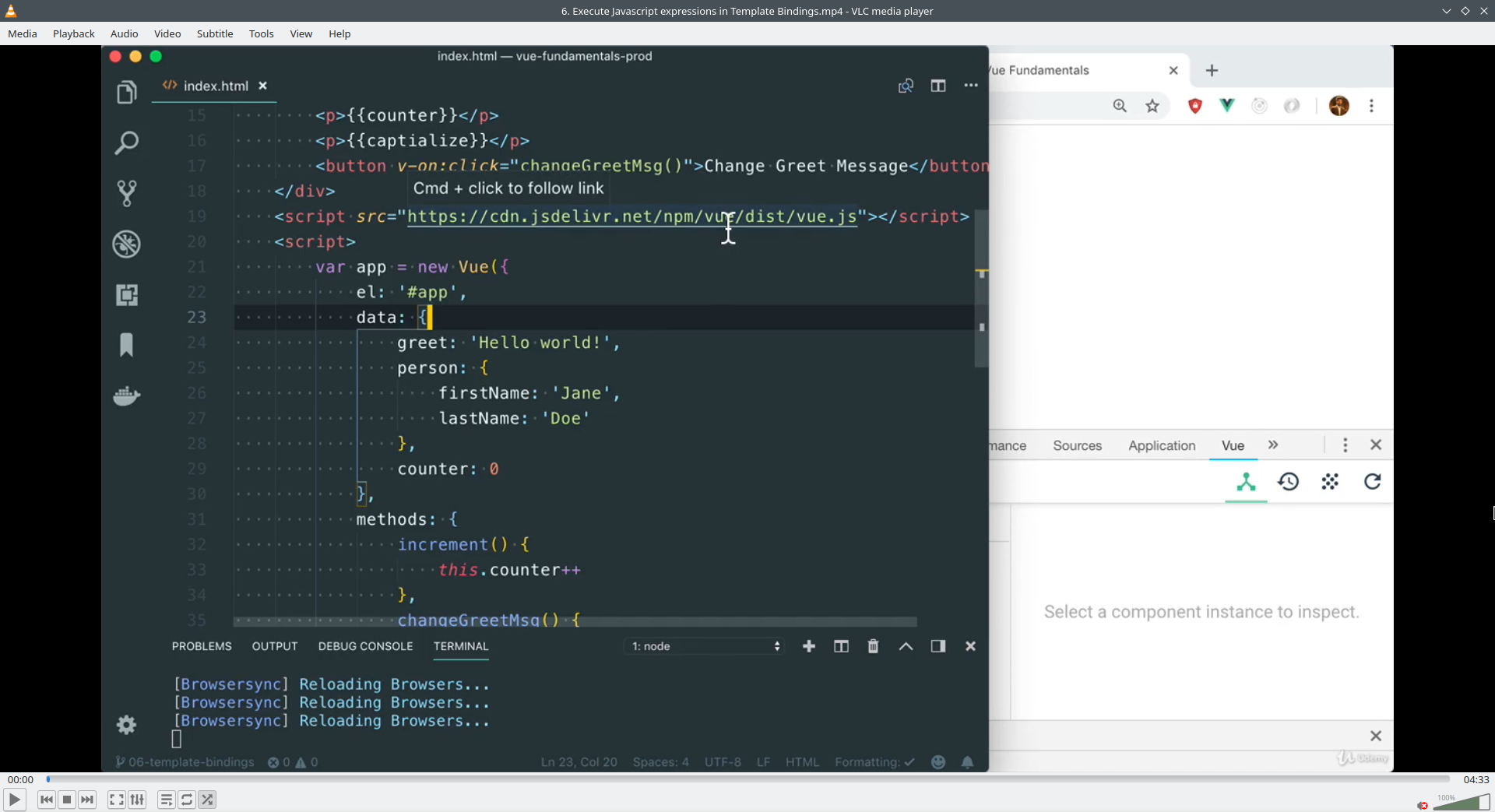Screen dimensions: 1495x812
Task: Click the 04:33 time label in VLC
Action: (1476, 779)
